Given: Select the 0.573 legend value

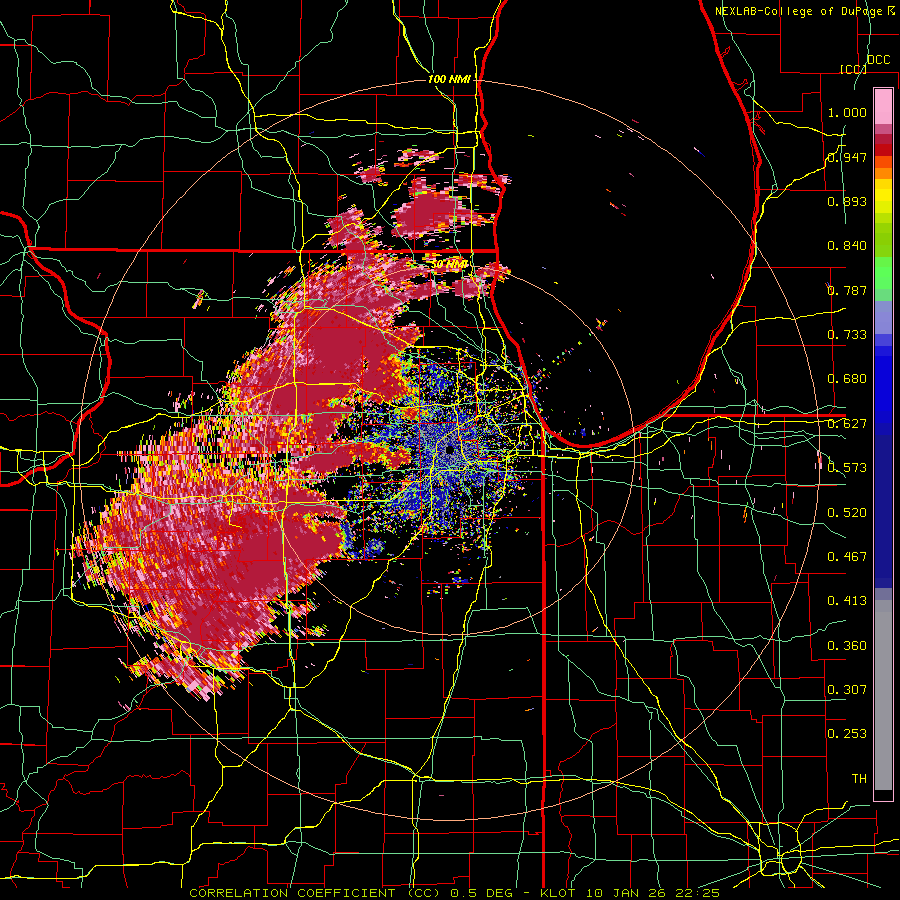Looking at the screenshot, I should [847, 468].
